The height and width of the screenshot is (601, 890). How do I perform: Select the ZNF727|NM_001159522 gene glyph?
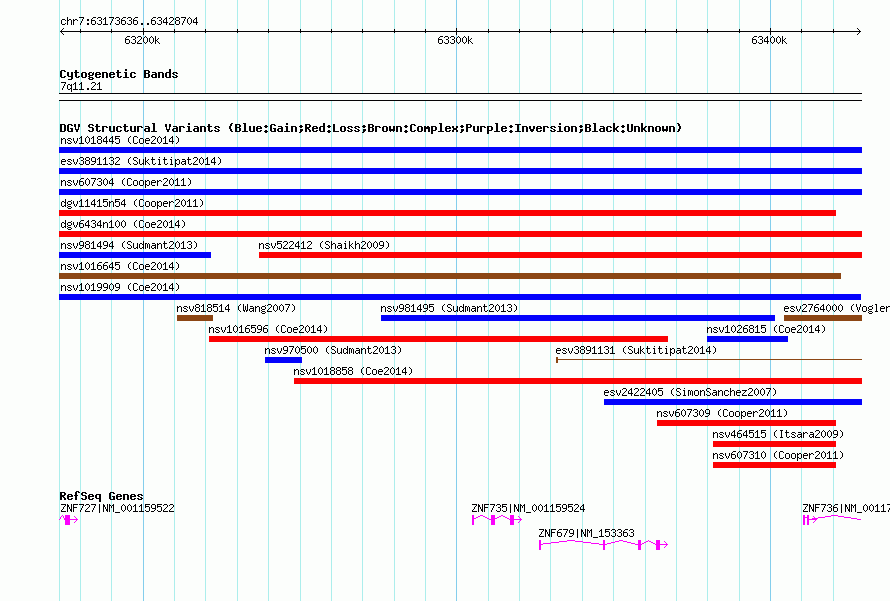(x=69, y=520)
